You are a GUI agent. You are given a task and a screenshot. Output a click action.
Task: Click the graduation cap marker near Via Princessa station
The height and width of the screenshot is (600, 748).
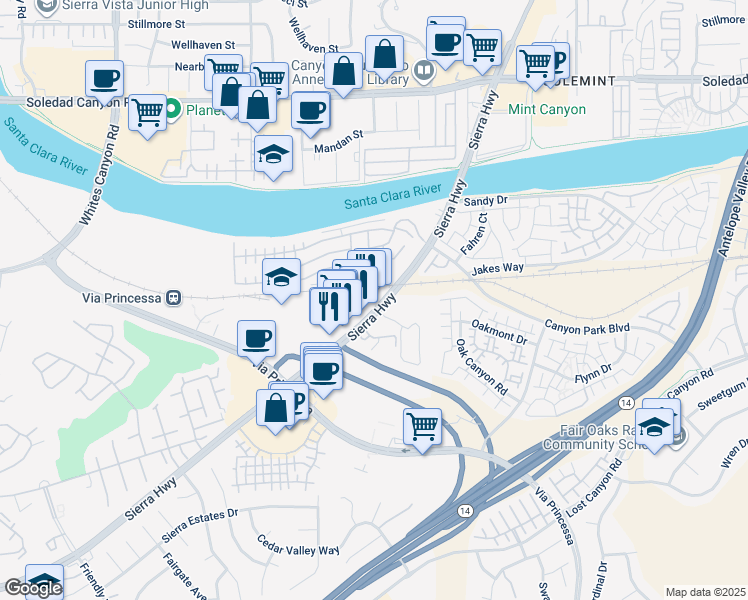tap(281, 278)
